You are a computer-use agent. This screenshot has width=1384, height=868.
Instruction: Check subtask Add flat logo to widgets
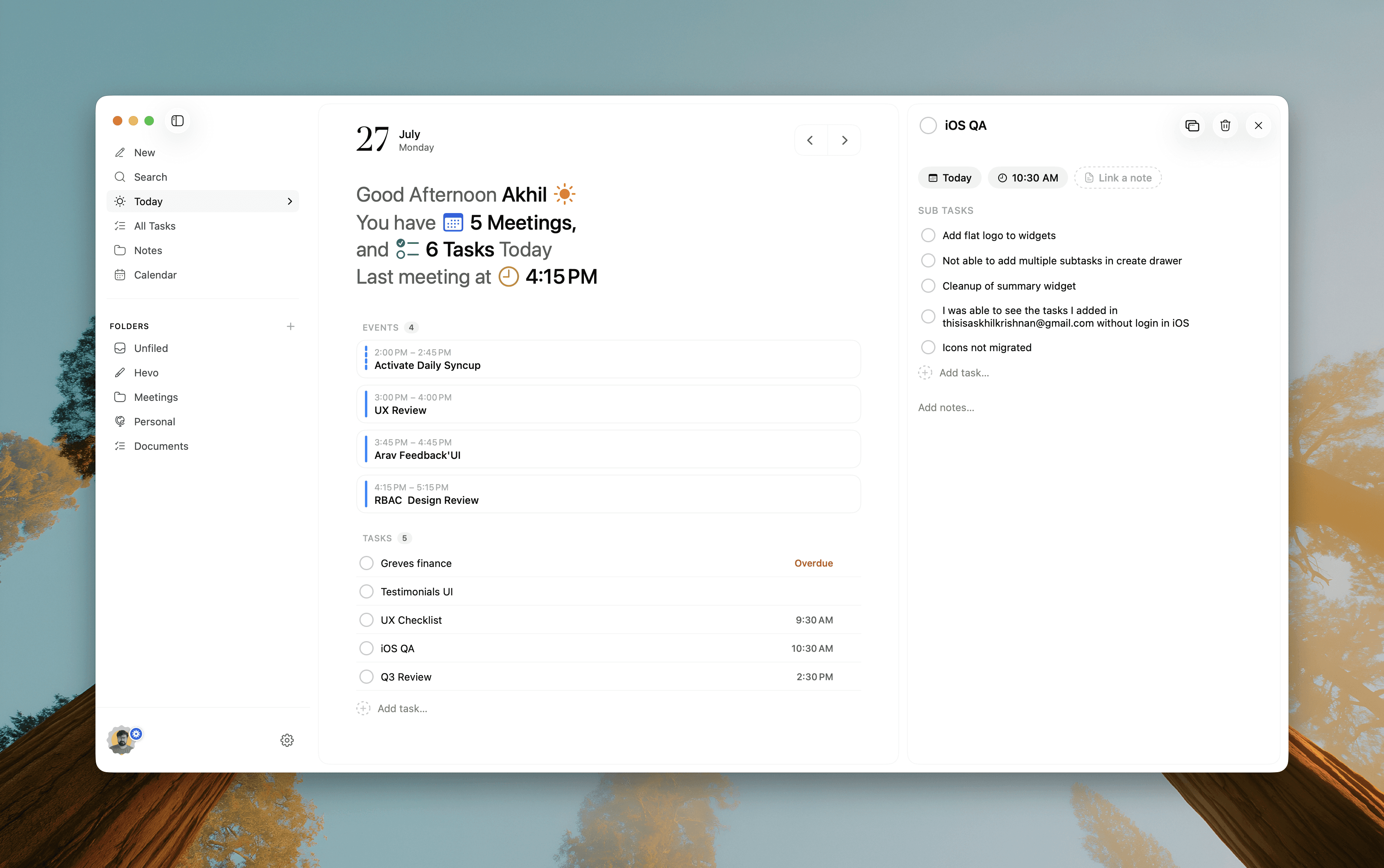tap(928, 236)
